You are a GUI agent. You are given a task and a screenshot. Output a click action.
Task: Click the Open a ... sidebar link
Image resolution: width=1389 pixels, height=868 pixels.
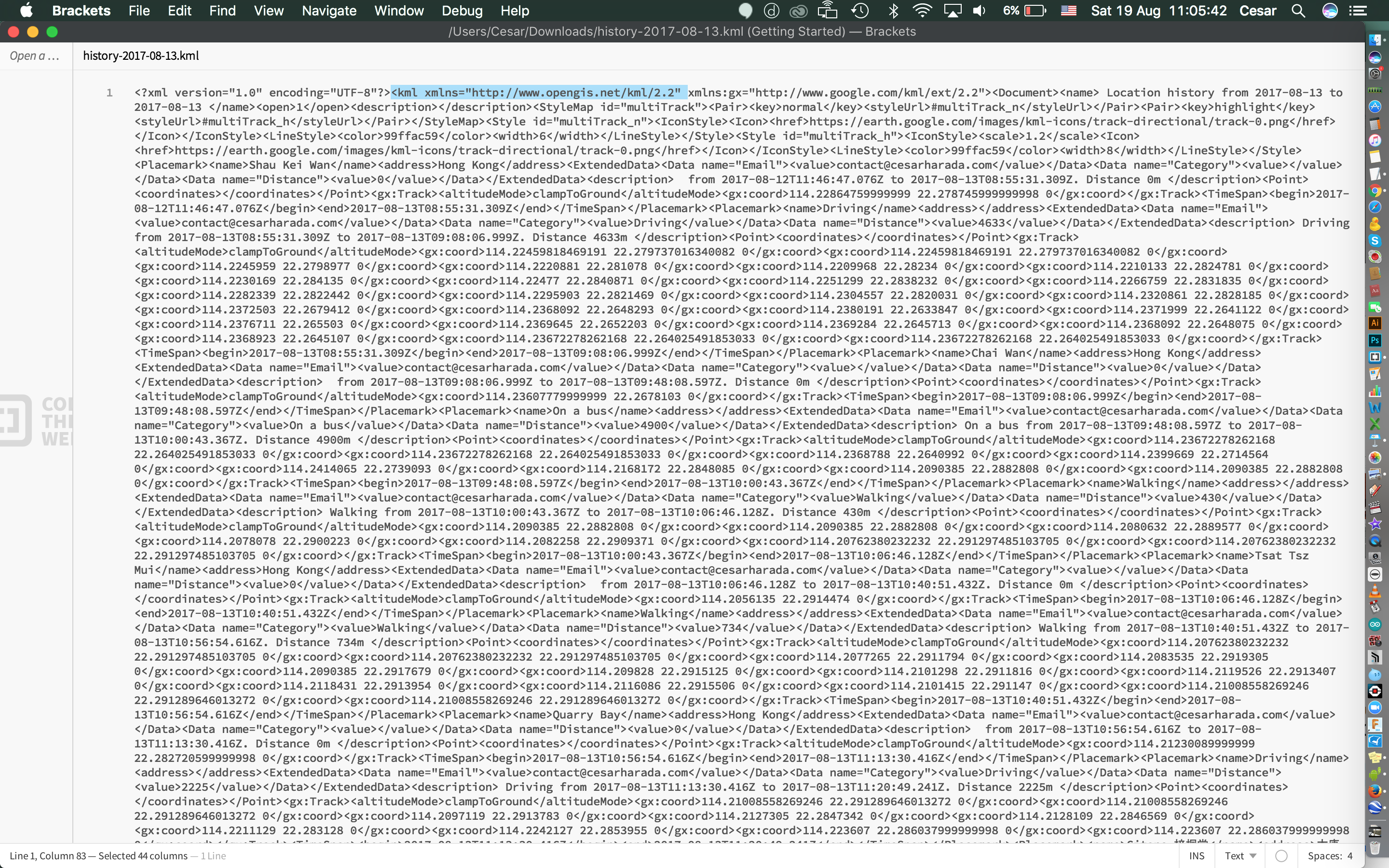pos(34,55)
